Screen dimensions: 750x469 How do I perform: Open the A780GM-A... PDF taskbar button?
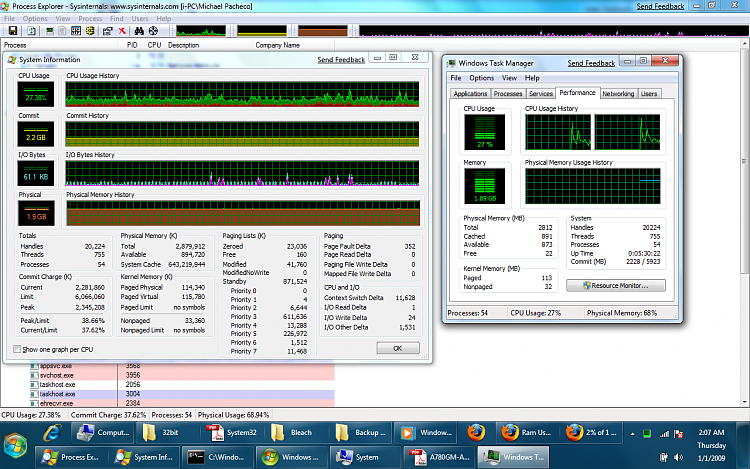[440, 458]
